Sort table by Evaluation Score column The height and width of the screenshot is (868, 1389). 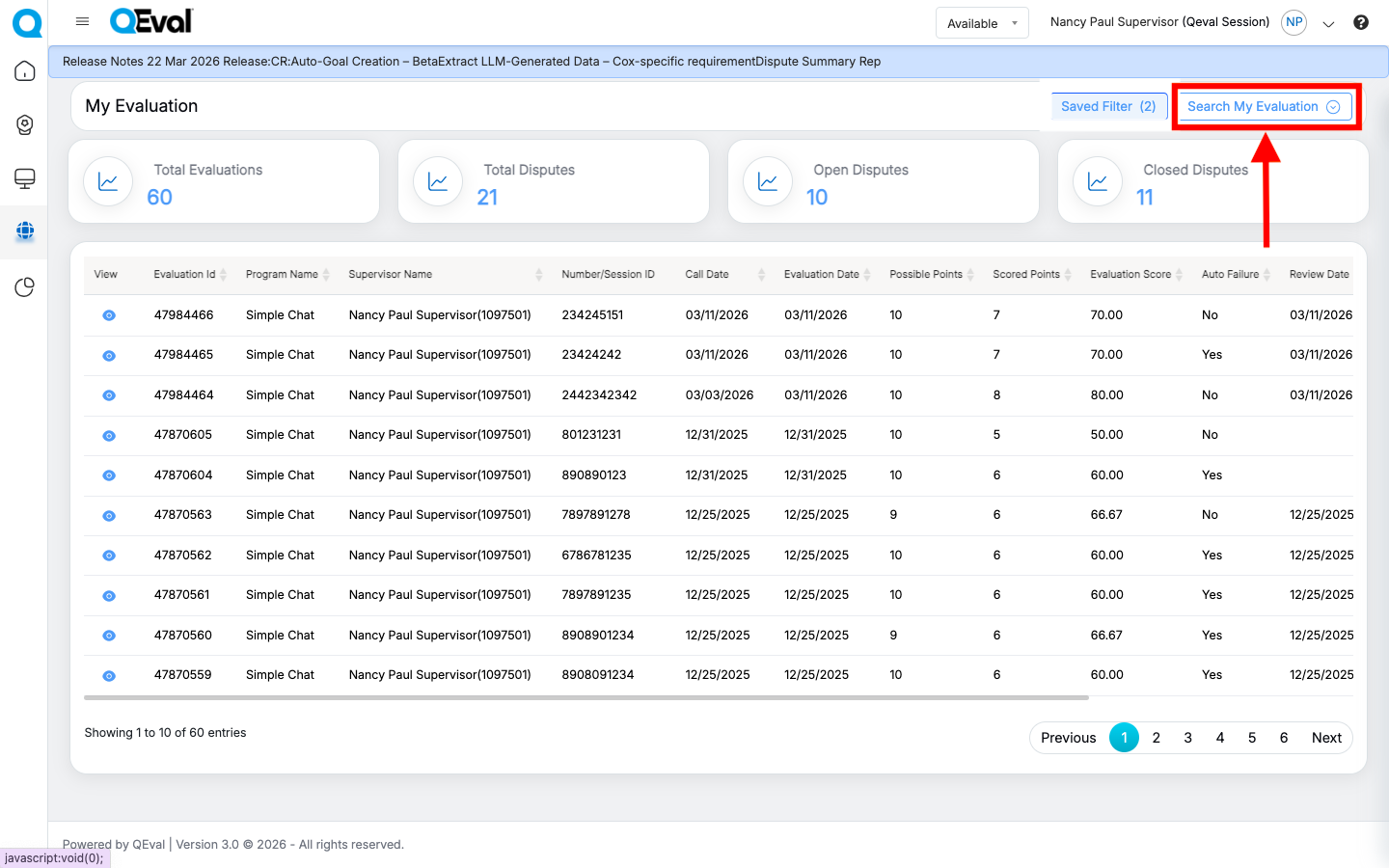1130,275
